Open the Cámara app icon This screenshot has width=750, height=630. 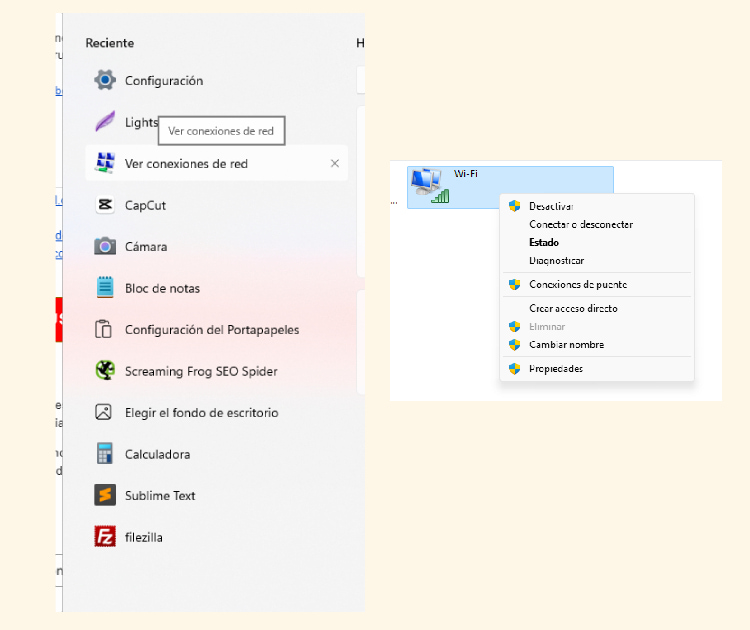coord(105,246)
